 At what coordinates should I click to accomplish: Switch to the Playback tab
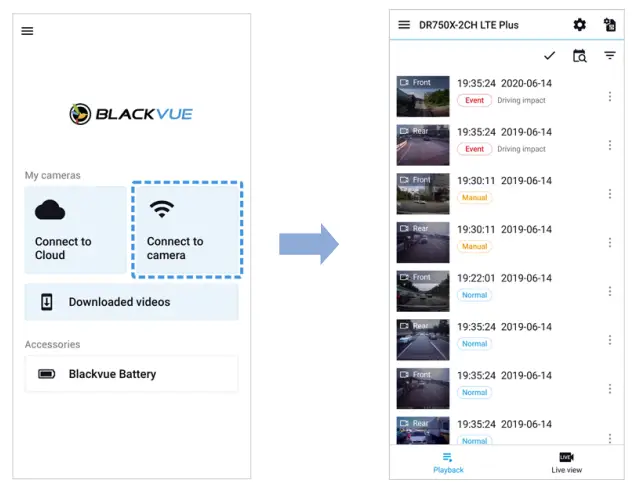pos(448,462)
